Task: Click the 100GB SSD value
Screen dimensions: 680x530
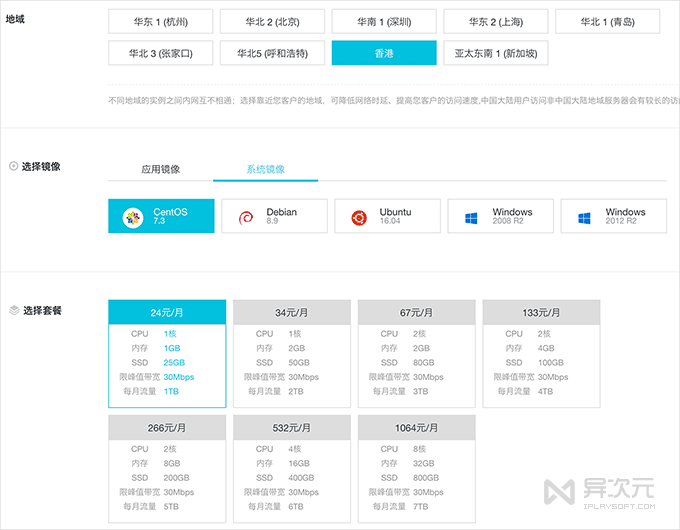Action: [x=551, y=363]
